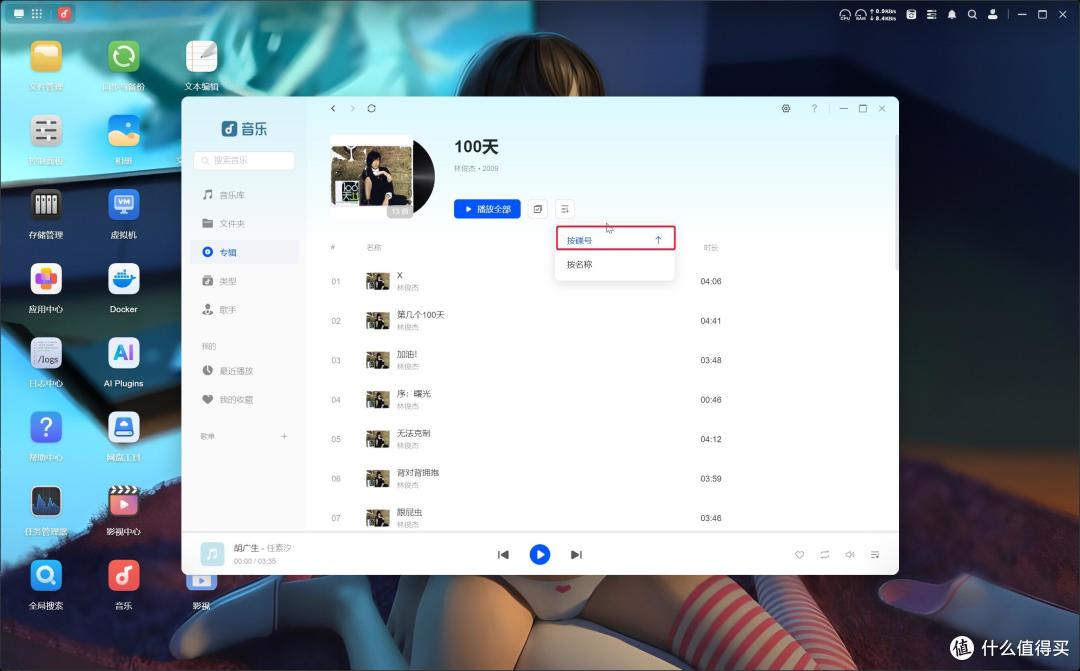Open 歌手 artists section
Image resolution: width=1080 pixels, height=671 pixels.
click(x=245, y=310)
